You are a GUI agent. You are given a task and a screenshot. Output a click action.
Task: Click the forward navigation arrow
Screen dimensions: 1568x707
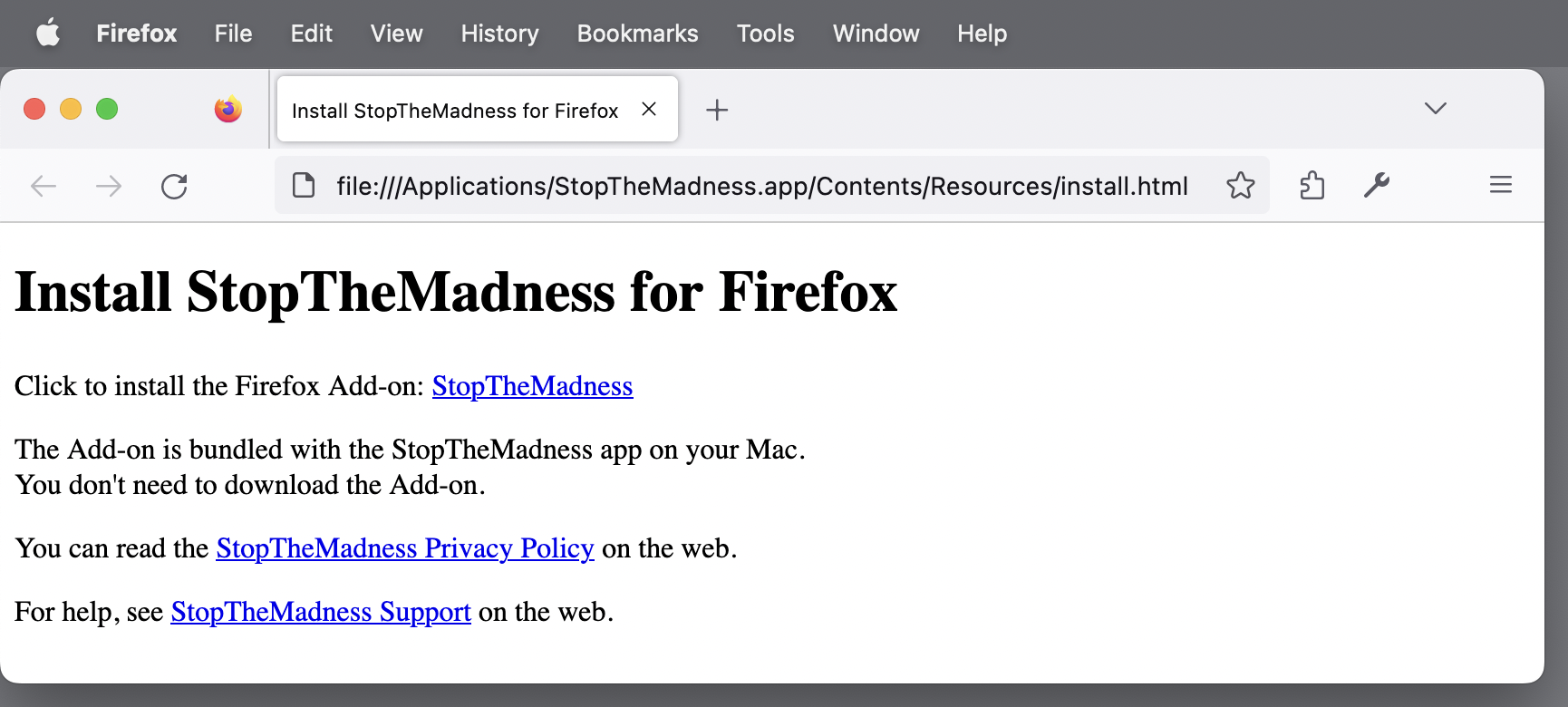[109, 187]
